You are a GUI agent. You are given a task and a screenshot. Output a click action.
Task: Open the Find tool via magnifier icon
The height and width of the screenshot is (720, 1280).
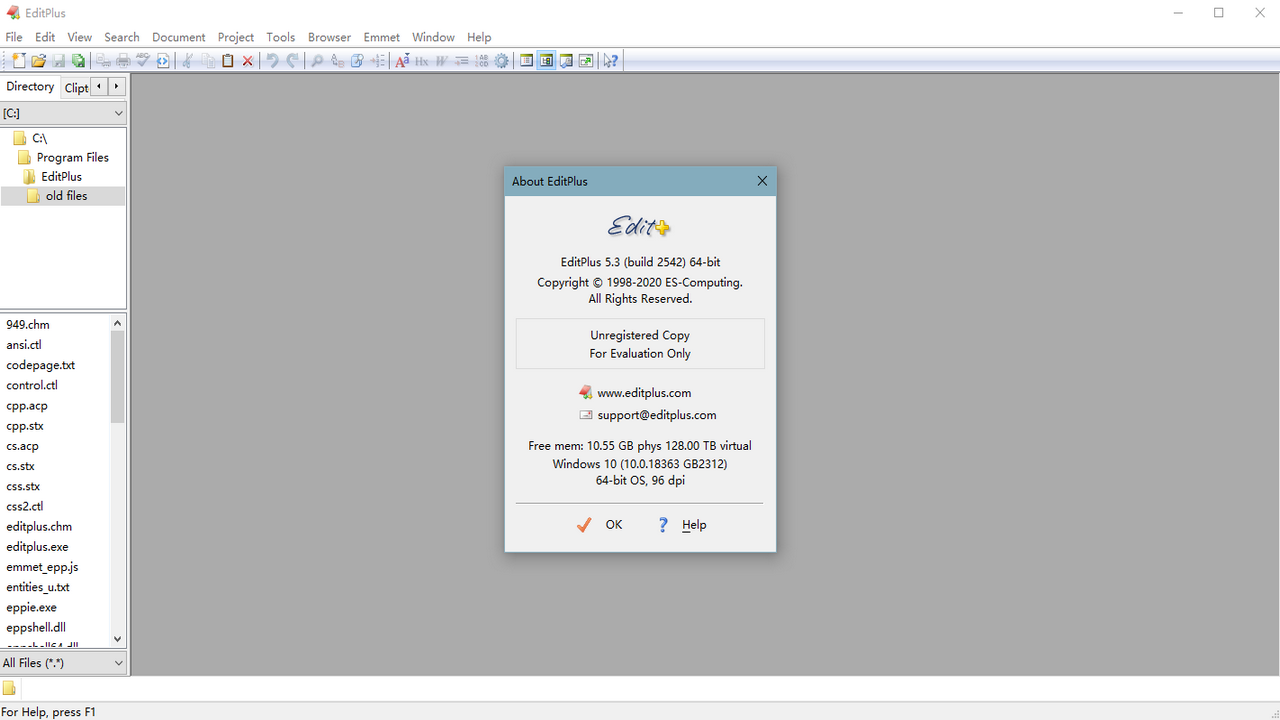pyautogui.click(x=315, y=60)
